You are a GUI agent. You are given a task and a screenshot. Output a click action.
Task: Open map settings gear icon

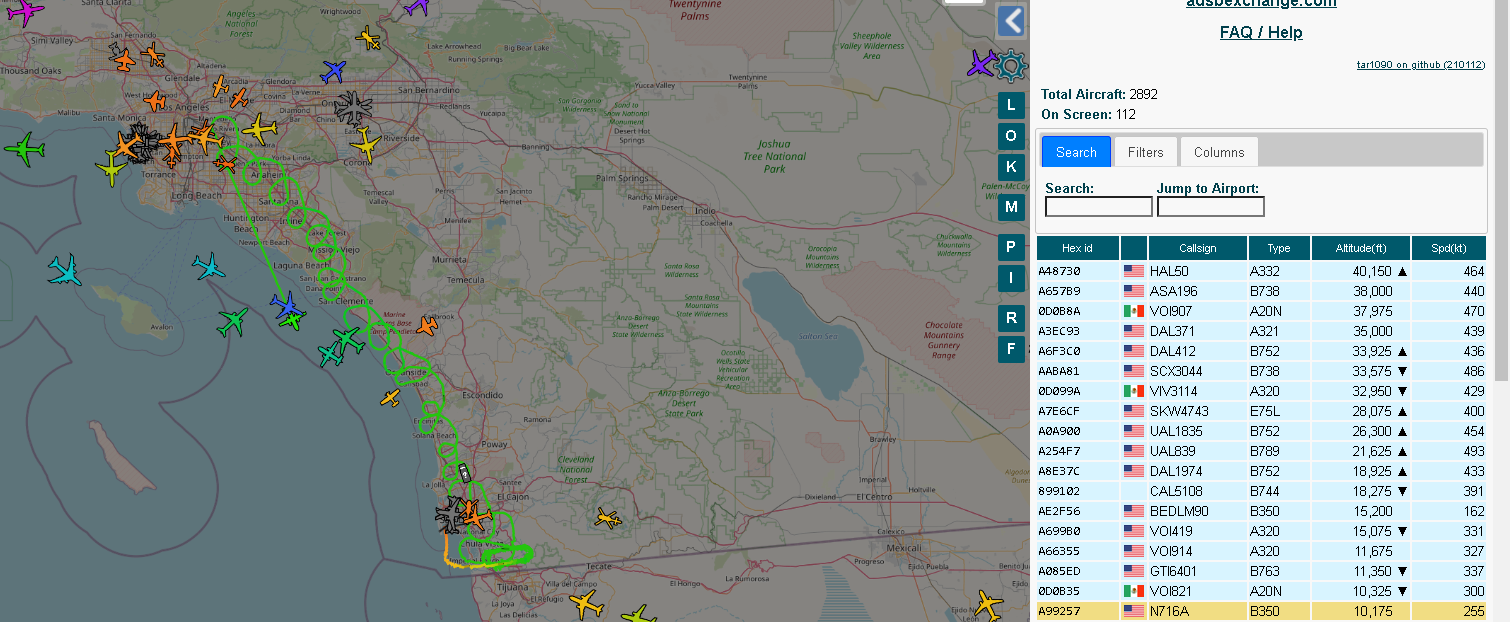click(x=1011, y=67)
